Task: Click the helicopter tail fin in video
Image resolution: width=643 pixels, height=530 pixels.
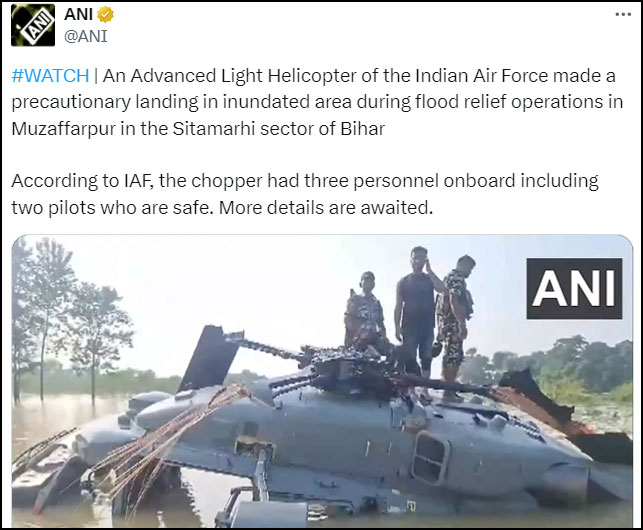Action: click(x=208, y=358)
